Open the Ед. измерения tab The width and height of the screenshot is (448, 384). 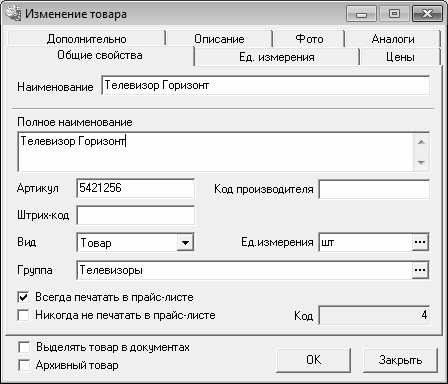[277, 57]
